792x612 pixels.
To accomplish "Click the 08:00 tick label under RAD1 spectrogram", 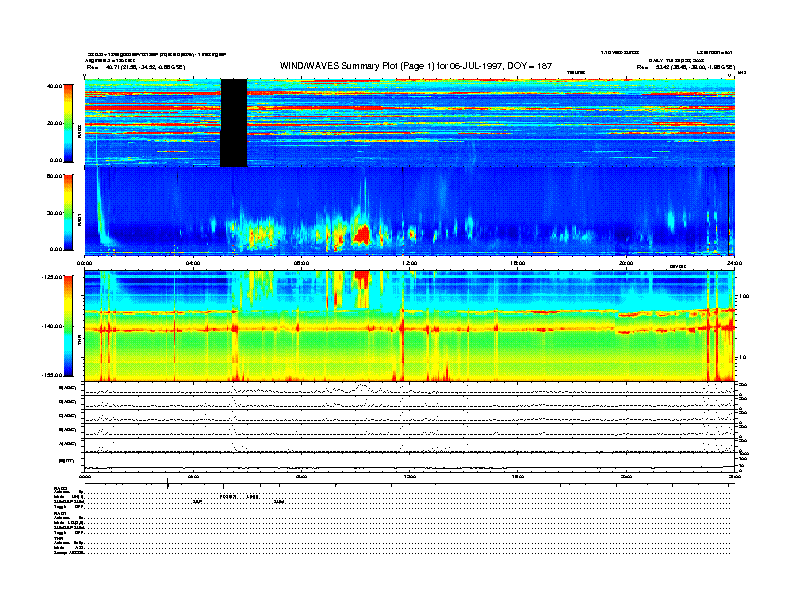I will click(x=301, y=263).
